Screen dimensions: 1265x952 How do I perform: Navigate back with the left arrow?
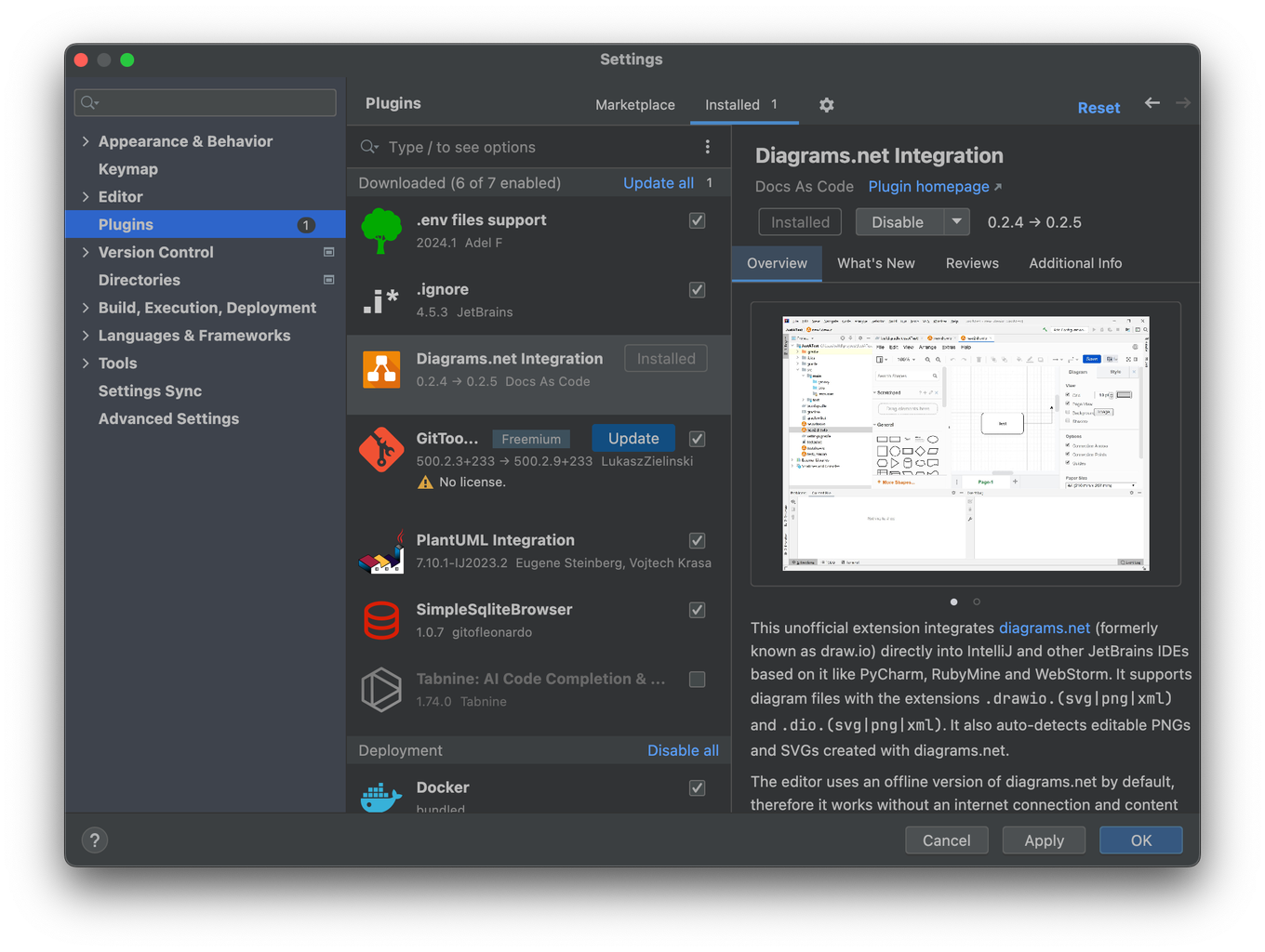coord(1152,103)
